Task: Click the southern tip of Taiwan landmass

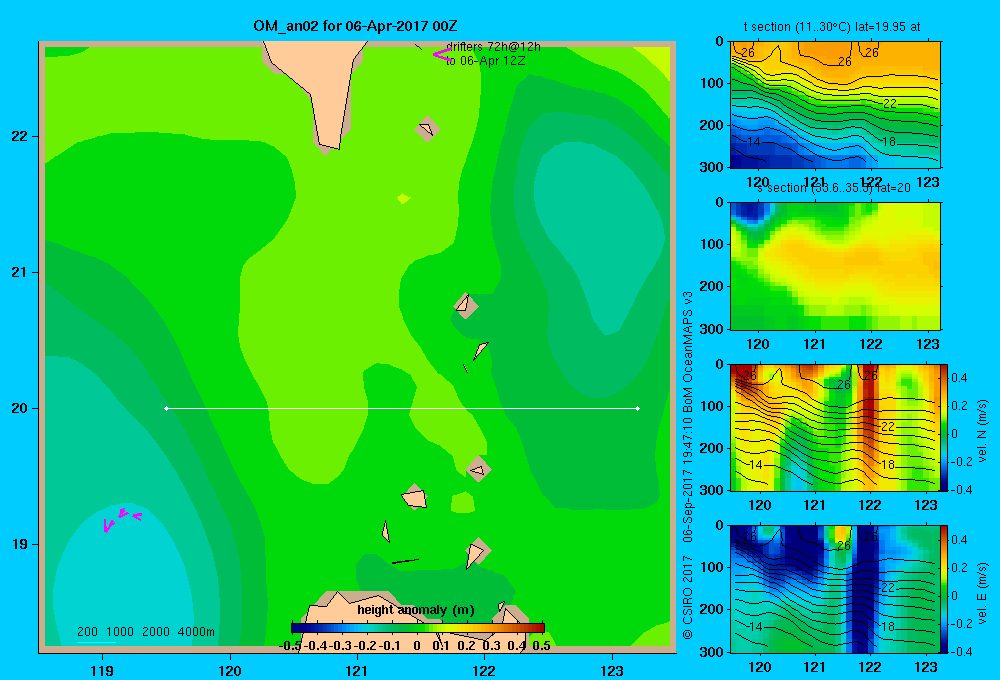Action: (330, 144)
